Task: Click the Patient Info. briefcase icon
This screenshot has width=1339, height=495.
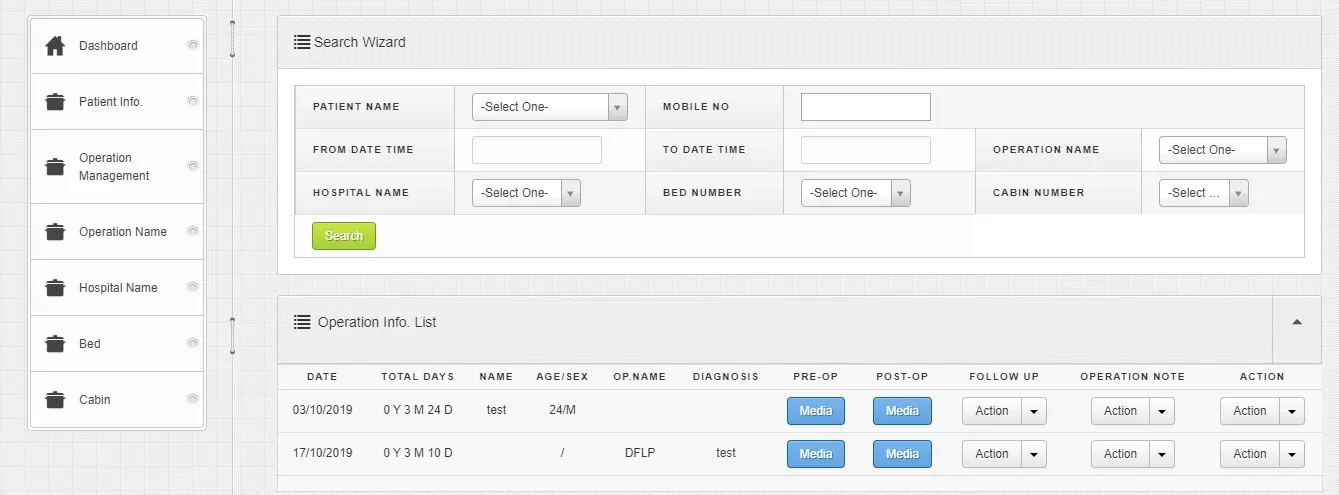Action: coord(56,102)
